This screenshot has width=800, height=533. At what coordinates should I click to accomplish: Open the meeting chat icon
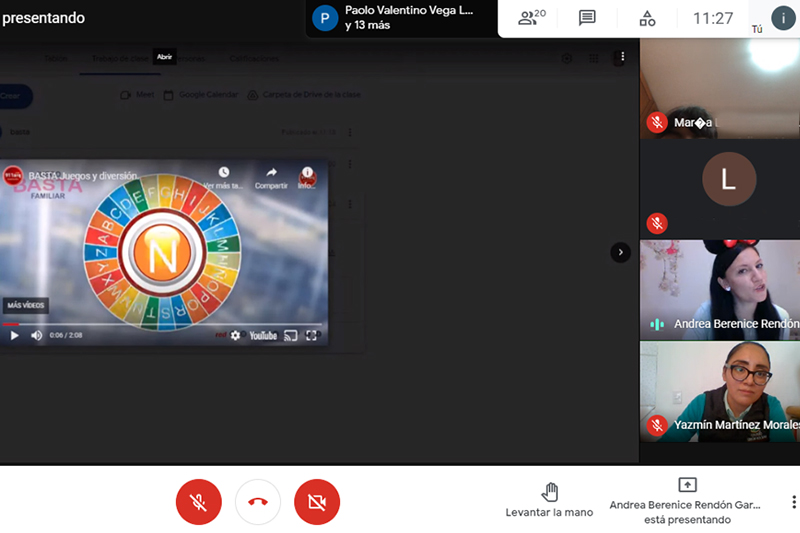click(x=587, y=18)
